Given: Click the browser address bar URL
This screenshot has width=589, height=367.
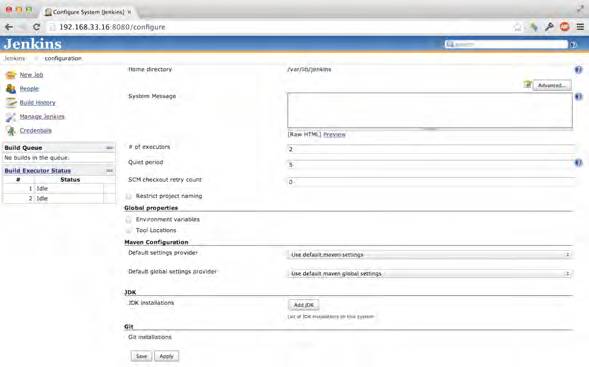Looking at the screenshot, I should point(112,27).
